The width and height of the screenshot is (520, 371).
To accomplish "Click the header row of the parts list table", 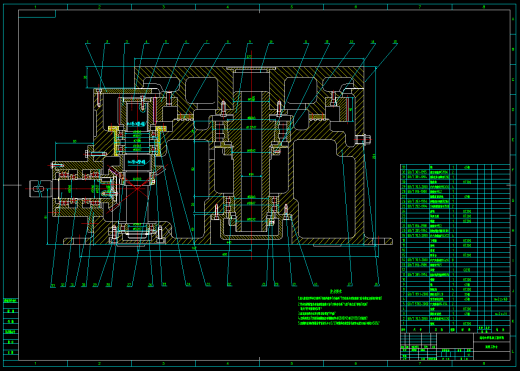I will pyautogui.click(x=455, y=329).
